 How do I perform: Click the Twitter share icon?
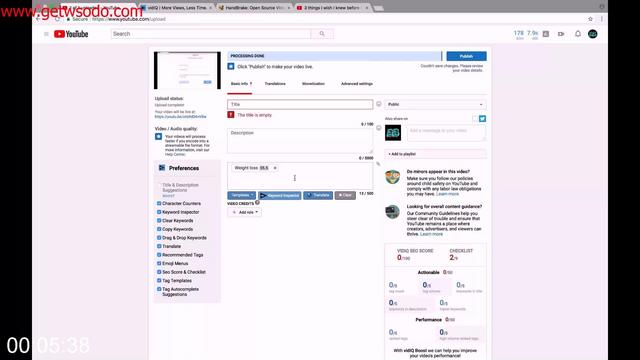point(482,119)
